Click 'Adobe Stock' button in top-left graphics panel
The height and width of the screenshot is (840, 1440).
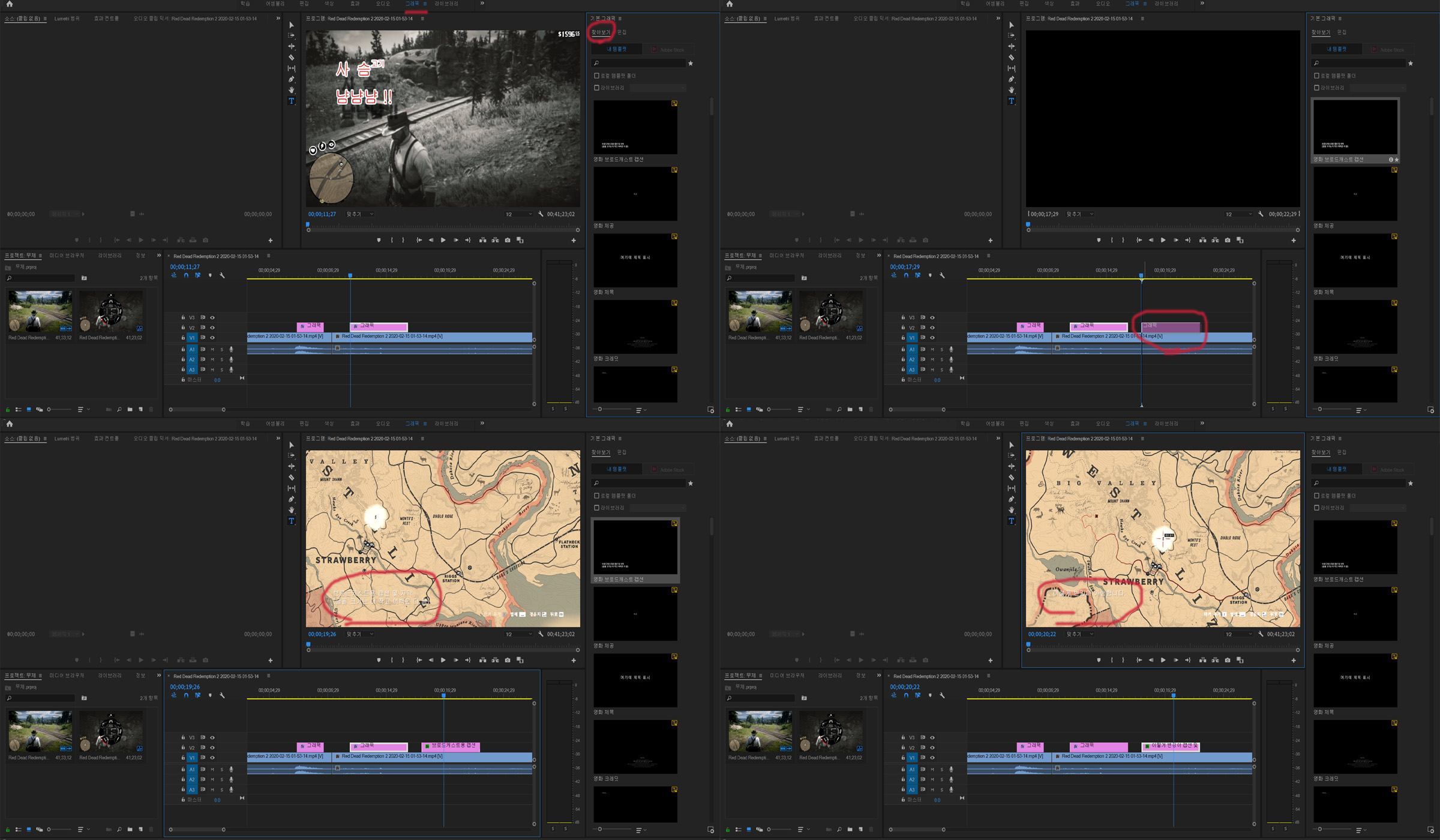point(668,50)
